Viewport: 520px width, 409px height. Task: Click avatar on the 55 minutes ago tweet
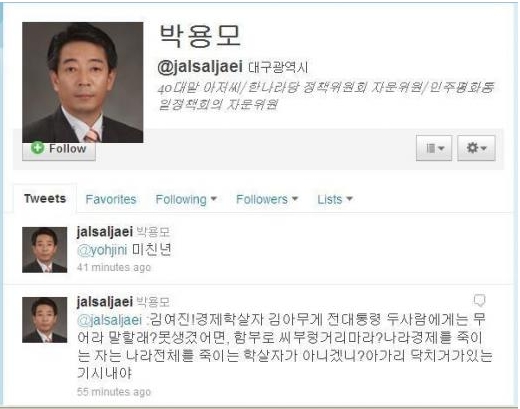(44, 320)
